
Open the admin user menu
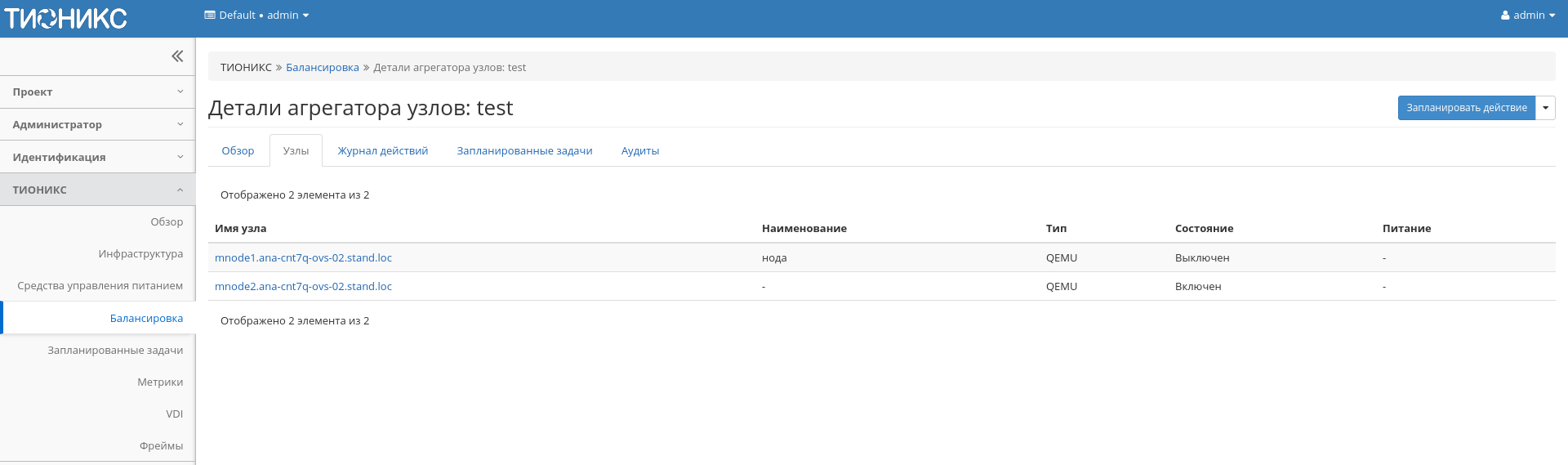1527,16
